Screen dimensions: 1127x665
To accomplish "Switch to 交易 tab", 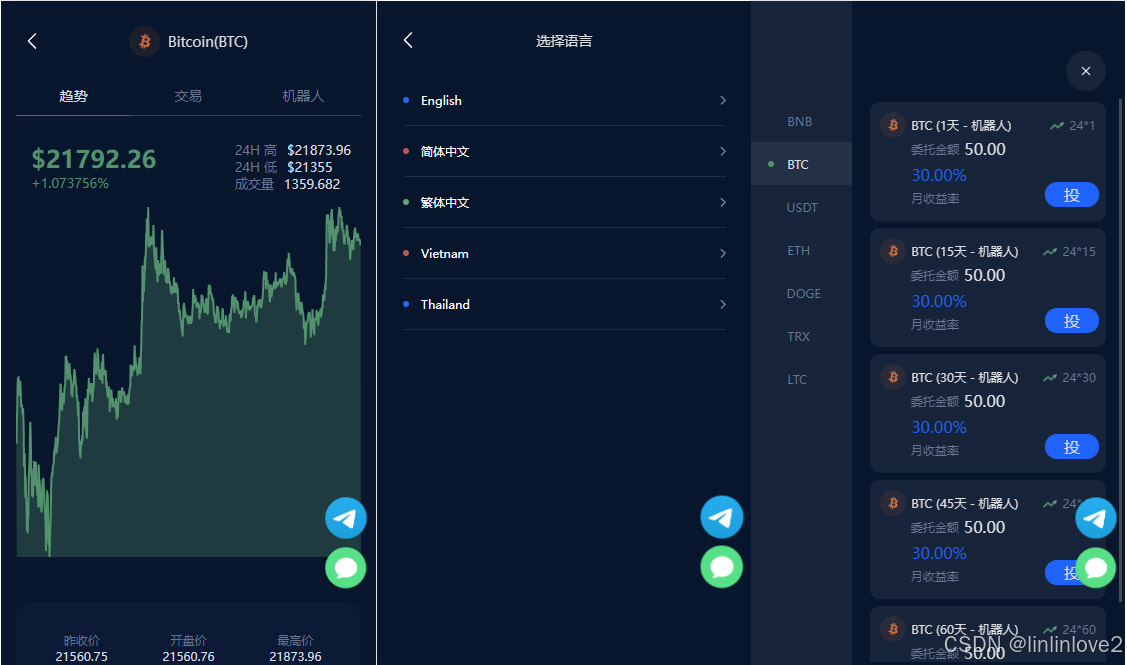I will (188, 96).
